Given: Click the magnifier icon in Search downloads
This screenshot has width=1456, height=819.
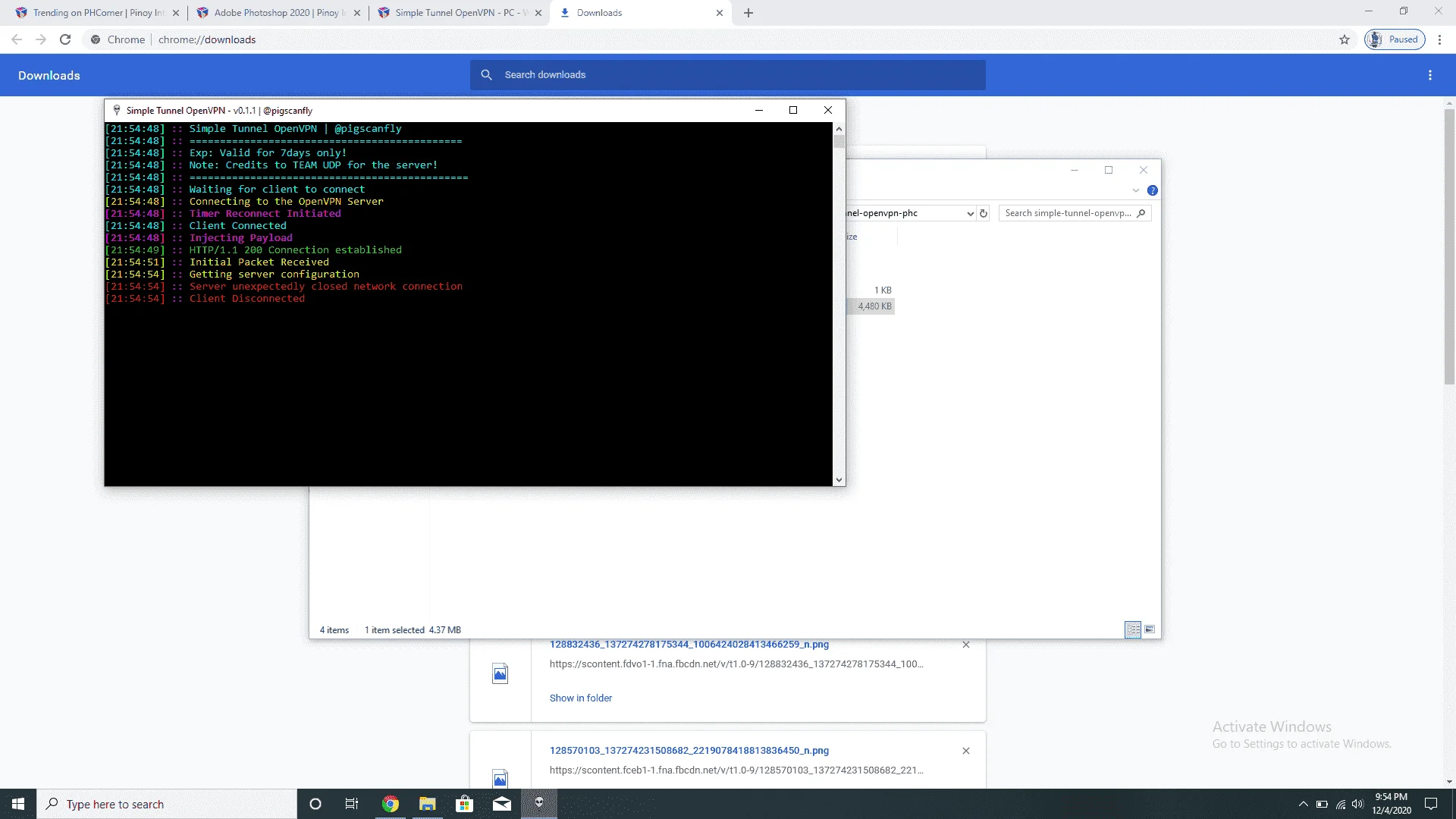Looking at the screenshot, I should [487, 75].
